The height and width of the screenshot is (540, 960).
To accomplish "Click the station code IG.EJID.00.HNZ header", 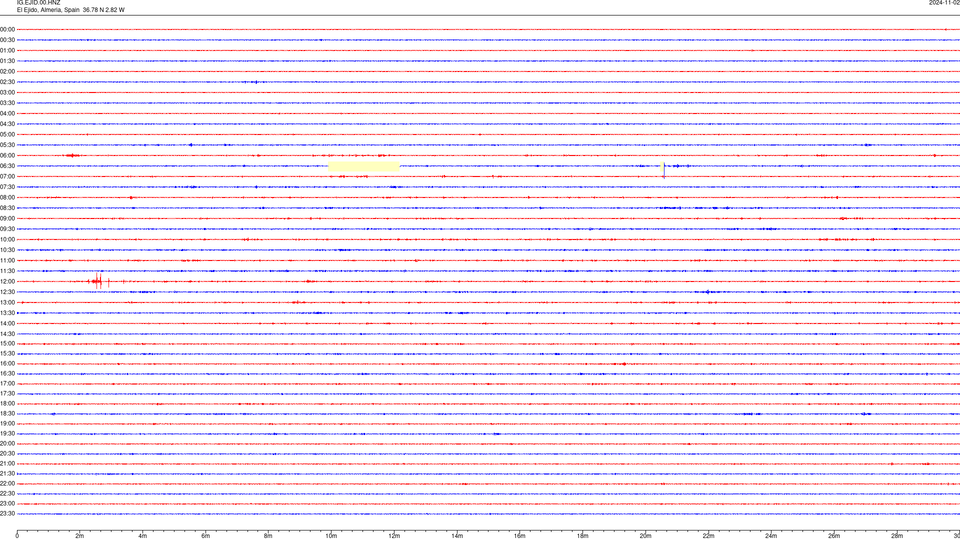I will coord(39,3).
